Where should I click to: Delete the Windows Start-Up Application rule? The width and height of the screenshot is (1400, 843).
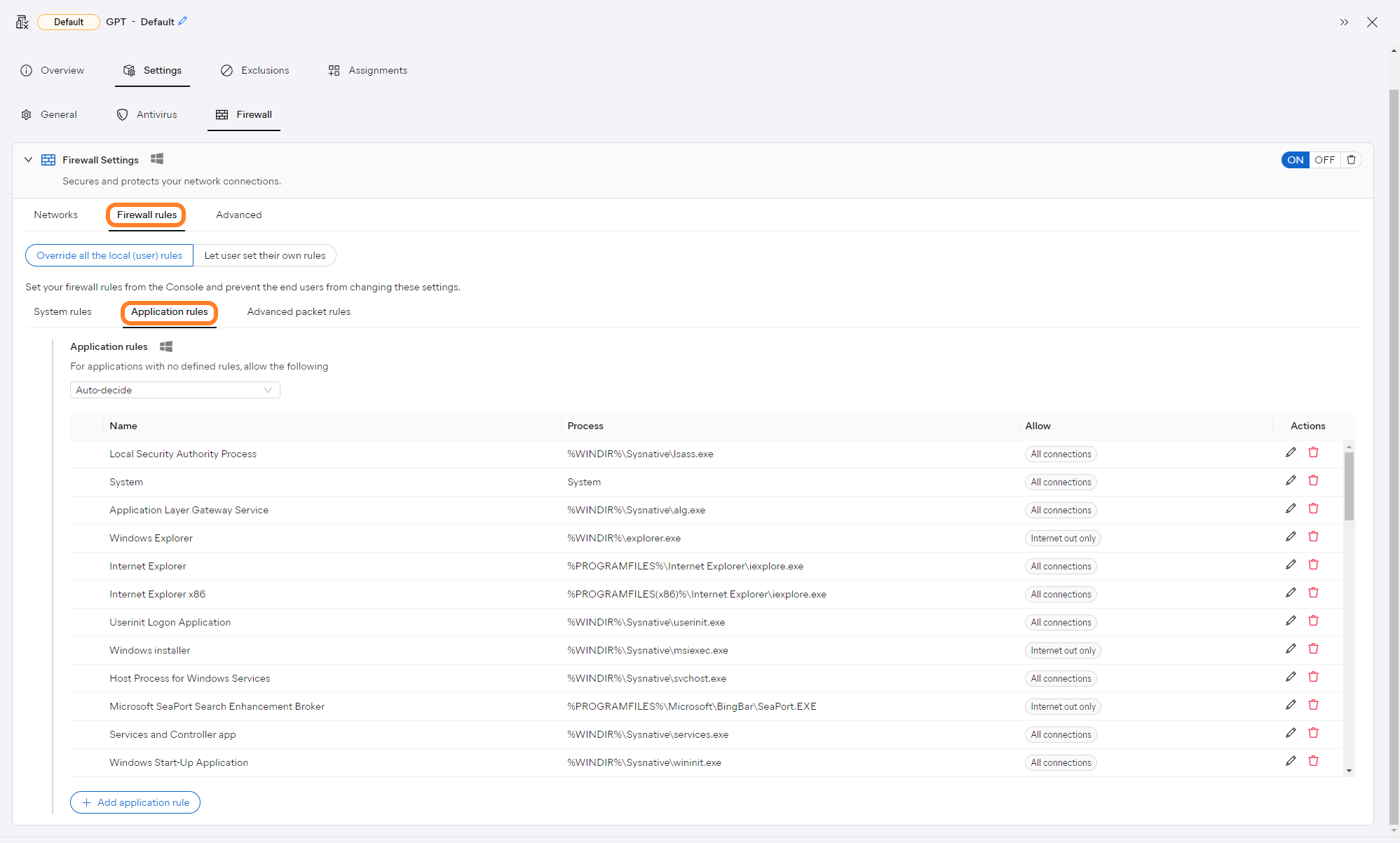click(1313, 761)
